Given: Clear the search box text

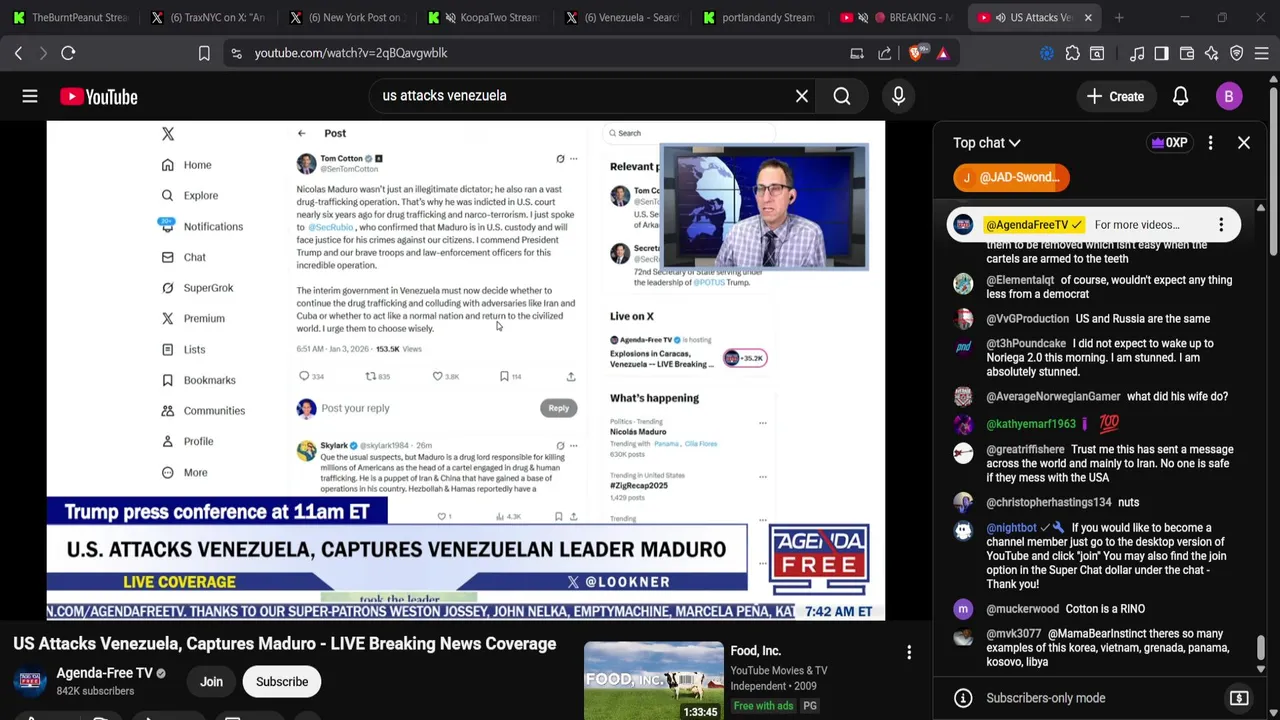Looking at the screenshot, I should 801,96.
